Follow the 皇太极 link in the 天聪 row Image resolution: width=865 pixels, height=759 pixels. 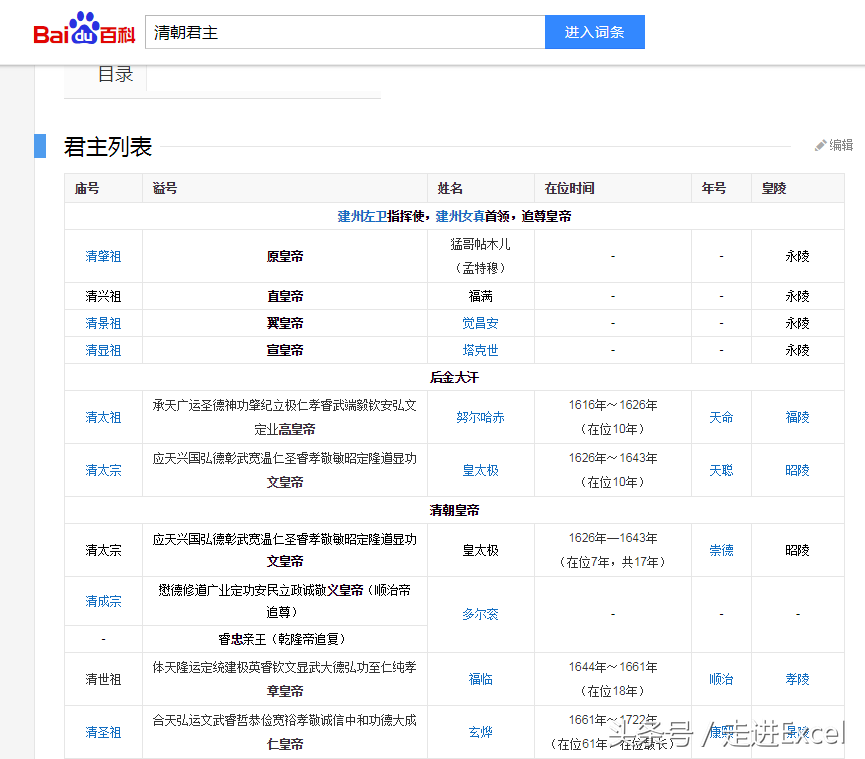click(480, 471)
